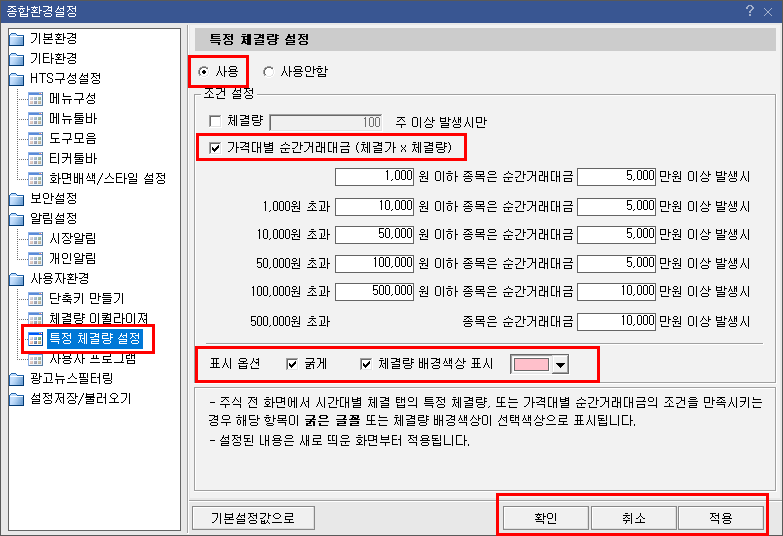Click the 설정저장/불러오기 folder icon

(16, 399)
